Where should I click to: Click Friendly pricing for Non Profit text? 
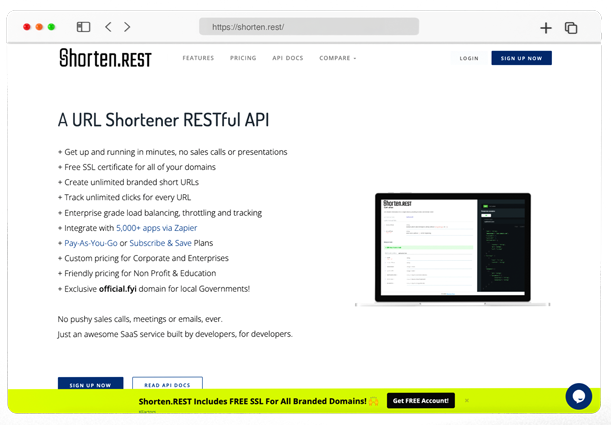click(140, 273)
